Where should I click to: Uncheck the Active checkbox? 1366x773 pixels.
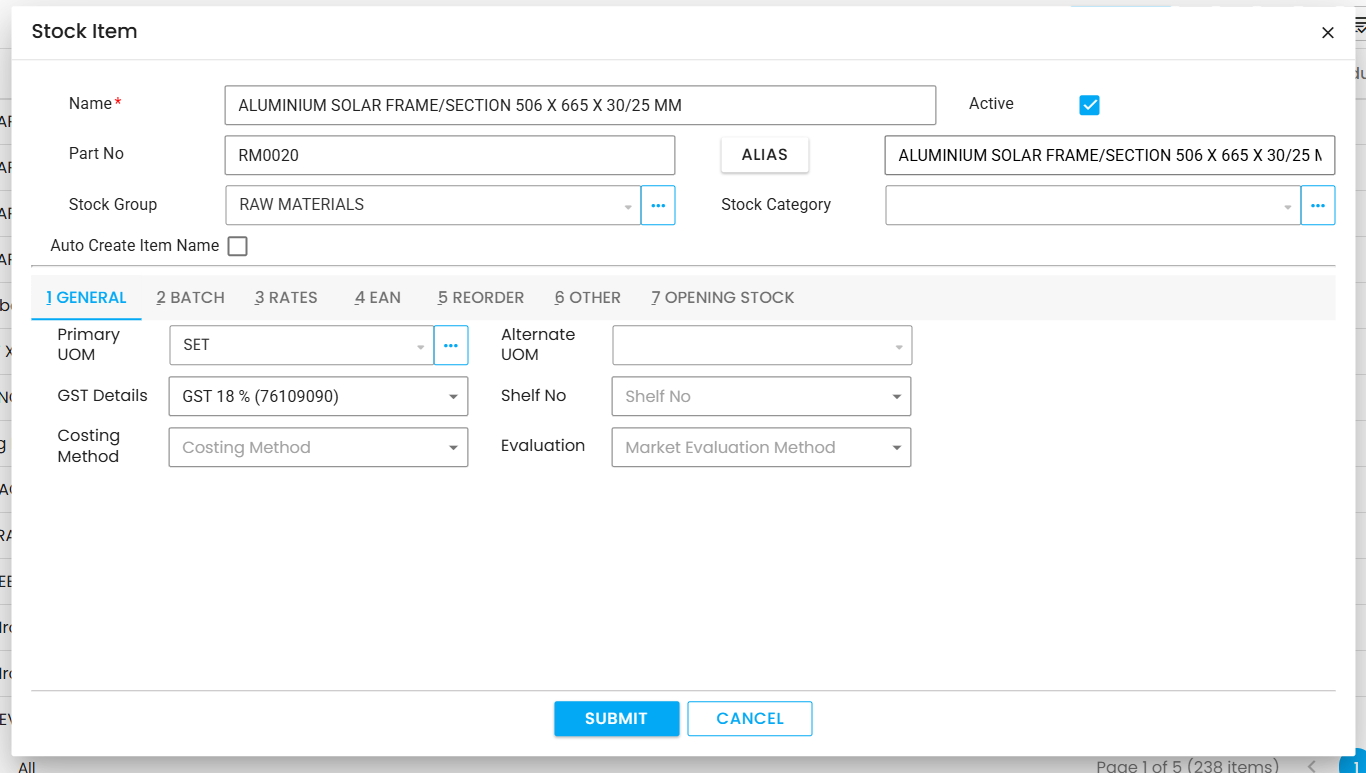1090,105
